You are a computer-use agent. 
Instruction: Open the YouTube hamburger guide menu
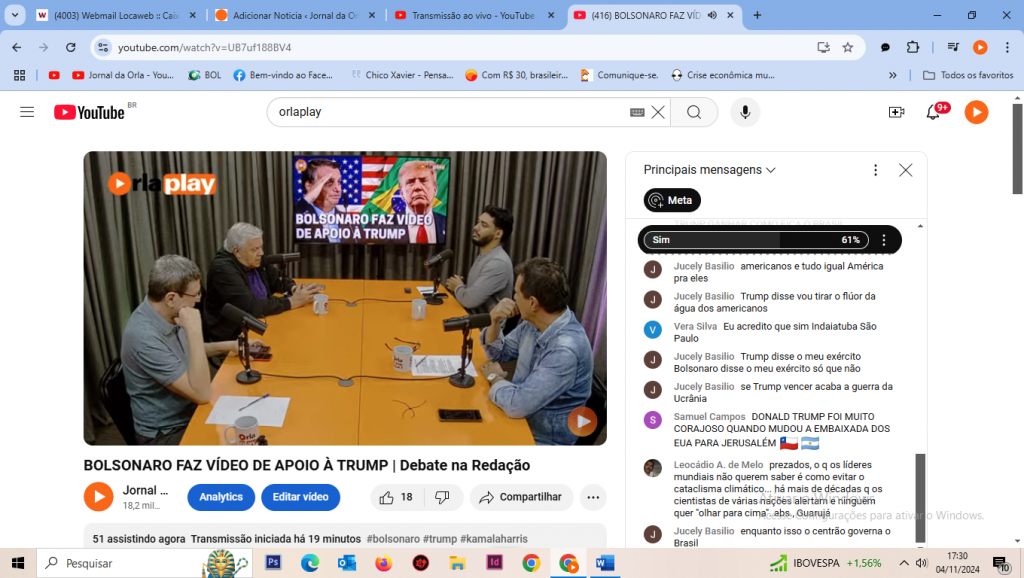coord(27,112)
